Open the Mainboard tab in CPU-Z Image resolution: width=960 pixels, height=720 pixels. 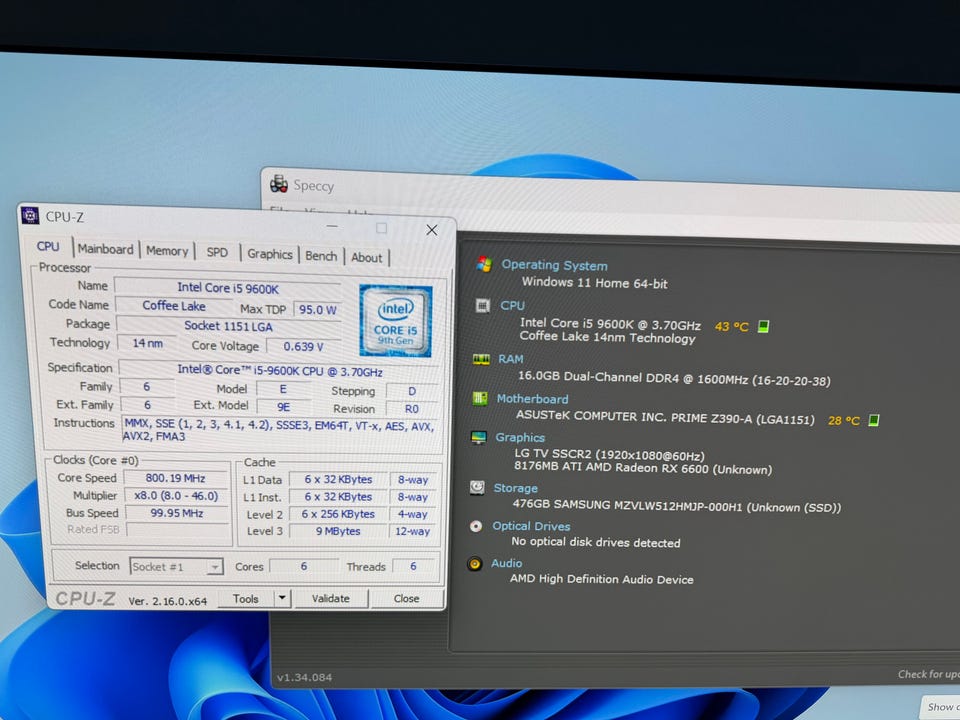[105, 249]
